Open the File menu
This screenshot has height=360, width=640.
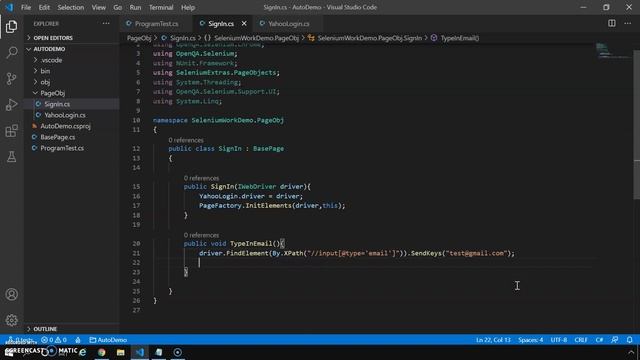(x=26, y=7)
